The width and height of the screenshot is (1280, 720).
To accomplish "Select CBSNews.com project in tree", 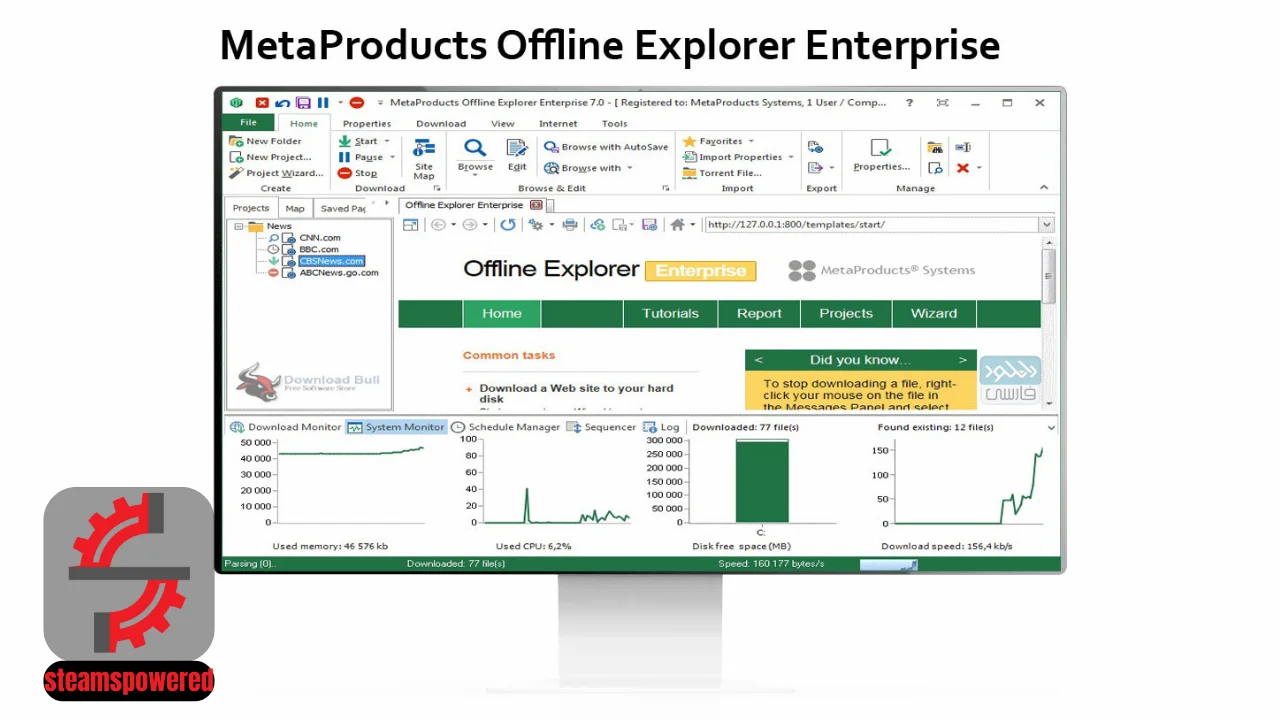I will 331,261.
